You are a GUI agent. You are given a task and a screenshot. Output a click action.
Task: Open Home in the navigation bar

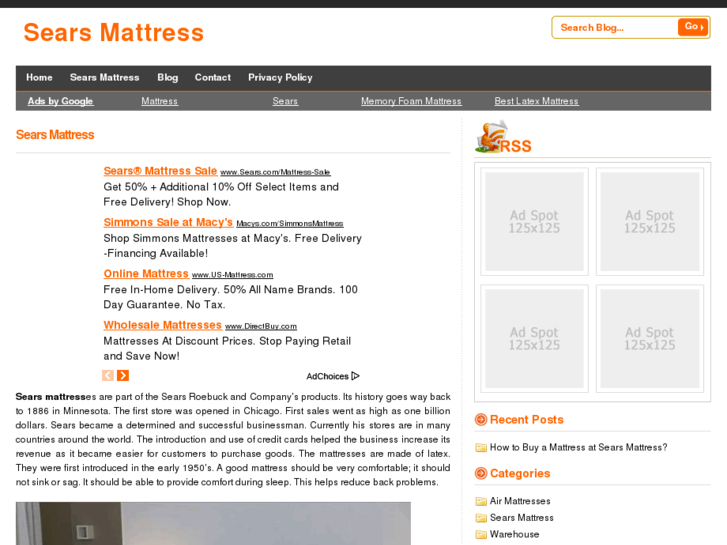tap(39, 77)
